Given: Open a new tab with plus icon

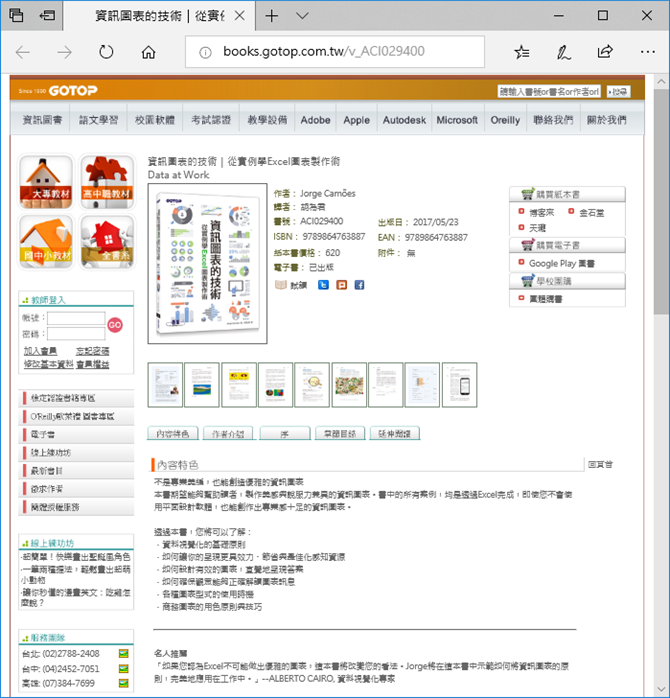Looking at the screenshot, I should (x=272, y=16).
